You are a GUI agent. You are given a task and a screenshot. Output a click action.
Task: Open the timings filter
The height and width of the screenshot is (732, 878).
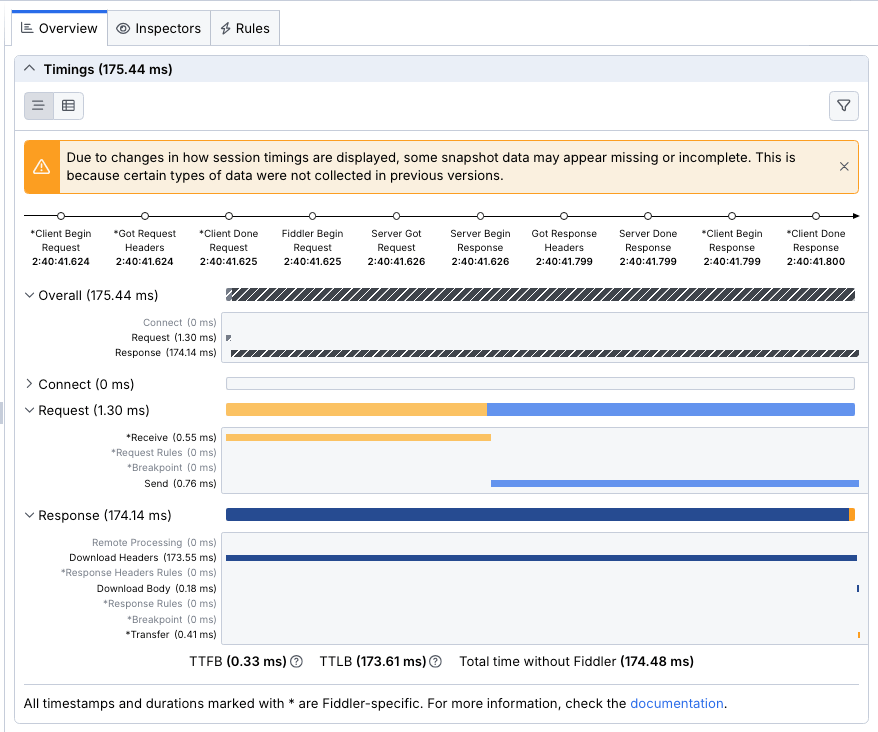coord(843,105)
